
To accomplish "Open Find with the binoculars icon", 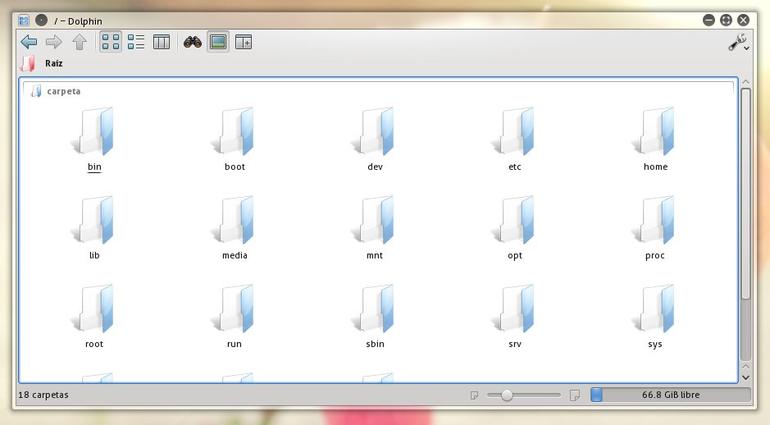I will coord(192,42).
